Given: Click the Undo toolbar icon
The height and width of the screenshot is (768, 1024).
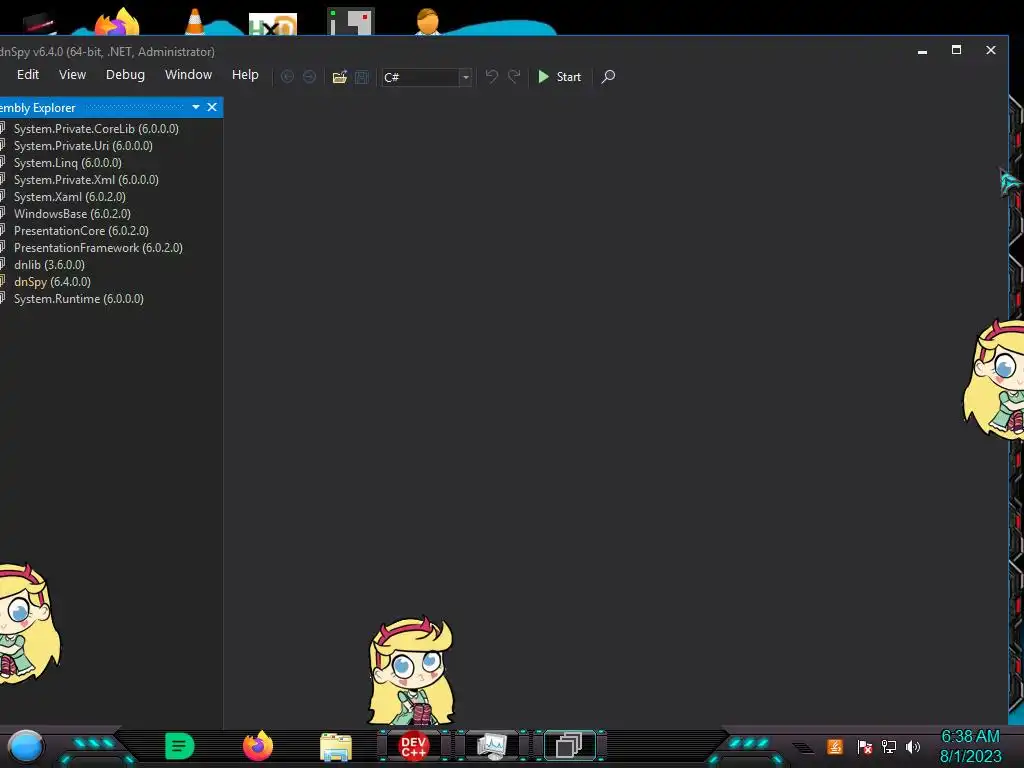Looking at the screenshot, I should pos(492,76).
